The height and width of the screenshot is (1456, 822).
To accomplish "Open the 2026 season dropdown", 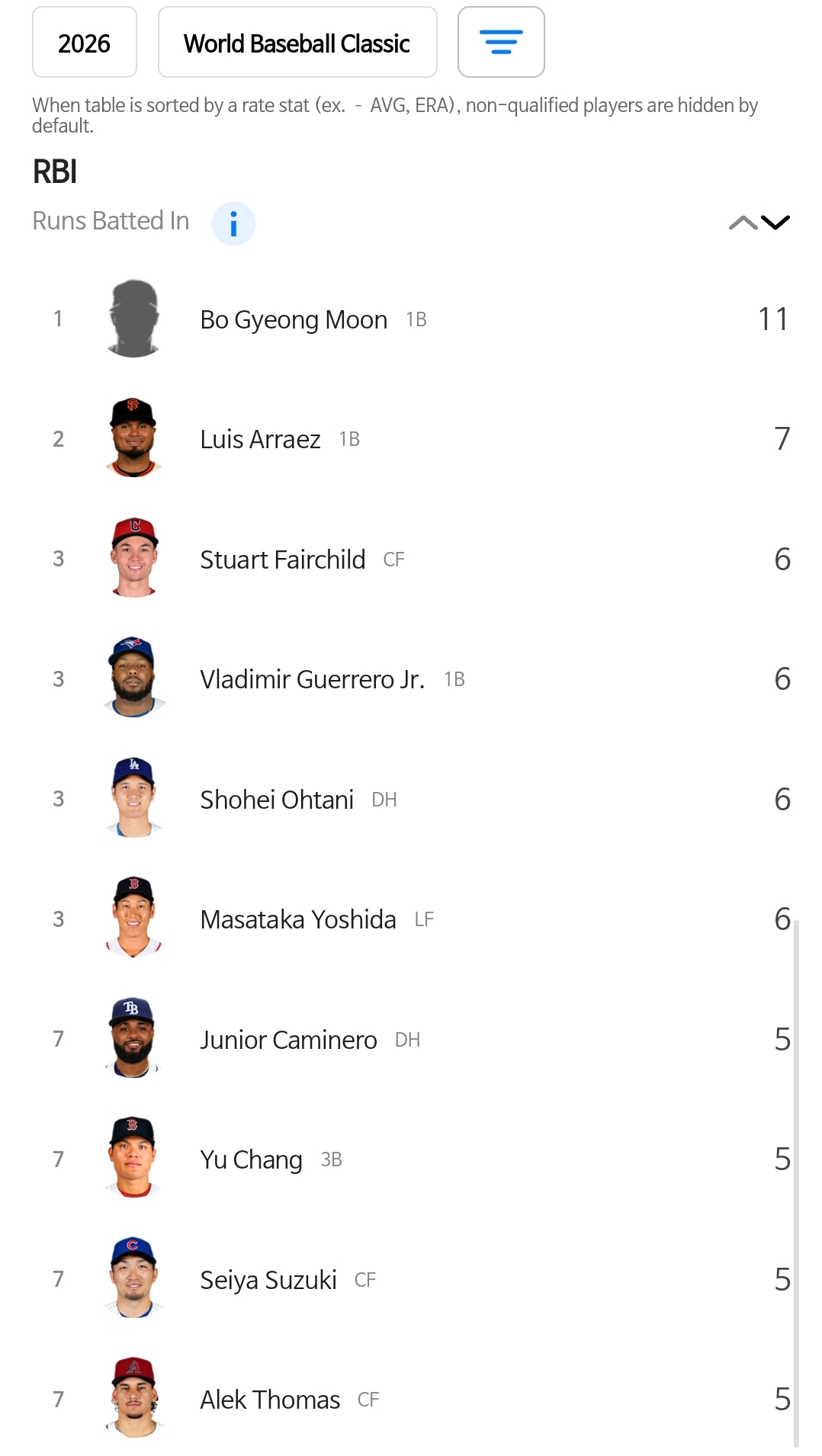I will 85,43.
